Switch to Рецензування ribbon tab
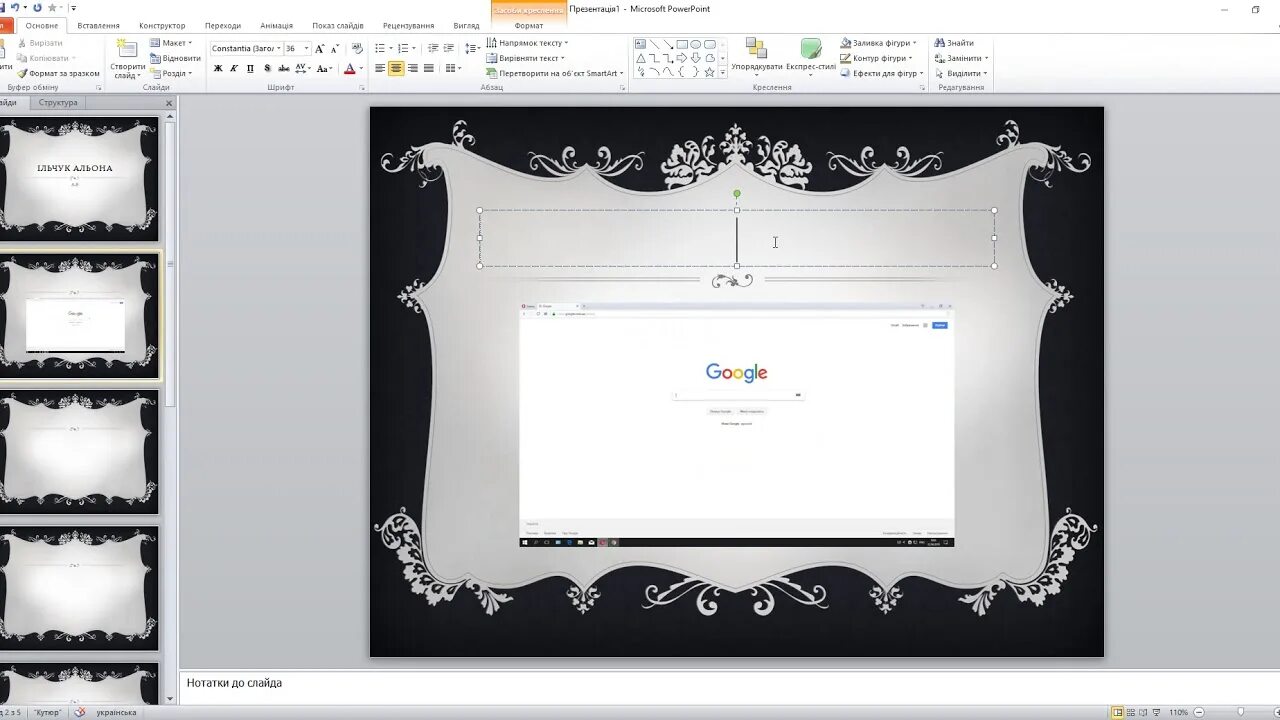The height and width of the screenshot is (720, 1280). (408, 25)
